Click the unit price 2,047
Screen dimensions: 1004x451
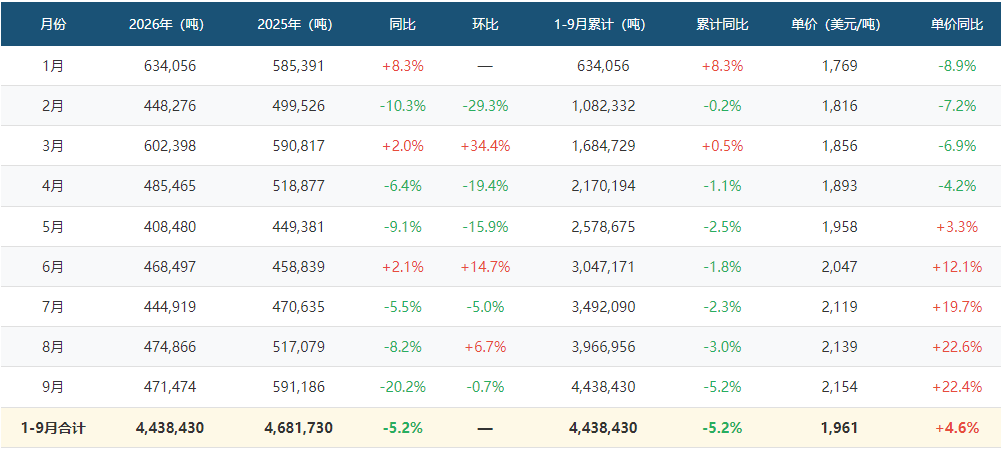point(839,266)
